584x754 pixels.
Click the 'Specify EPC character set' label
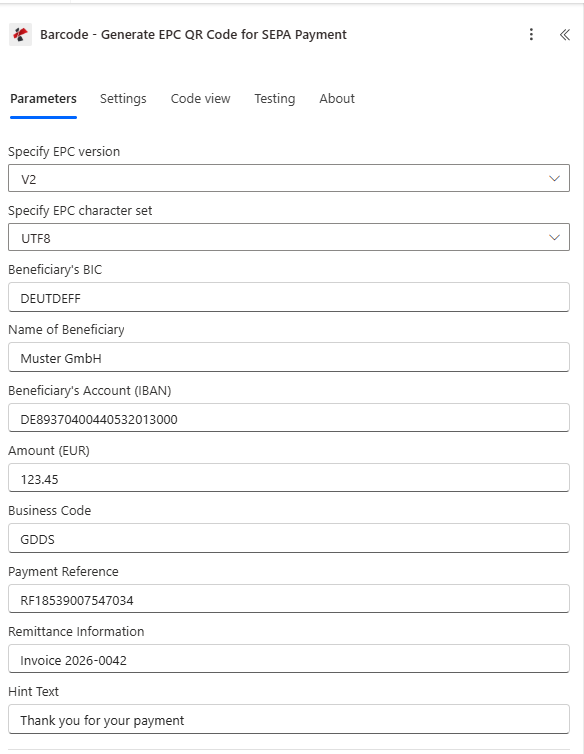click(80, 211)
